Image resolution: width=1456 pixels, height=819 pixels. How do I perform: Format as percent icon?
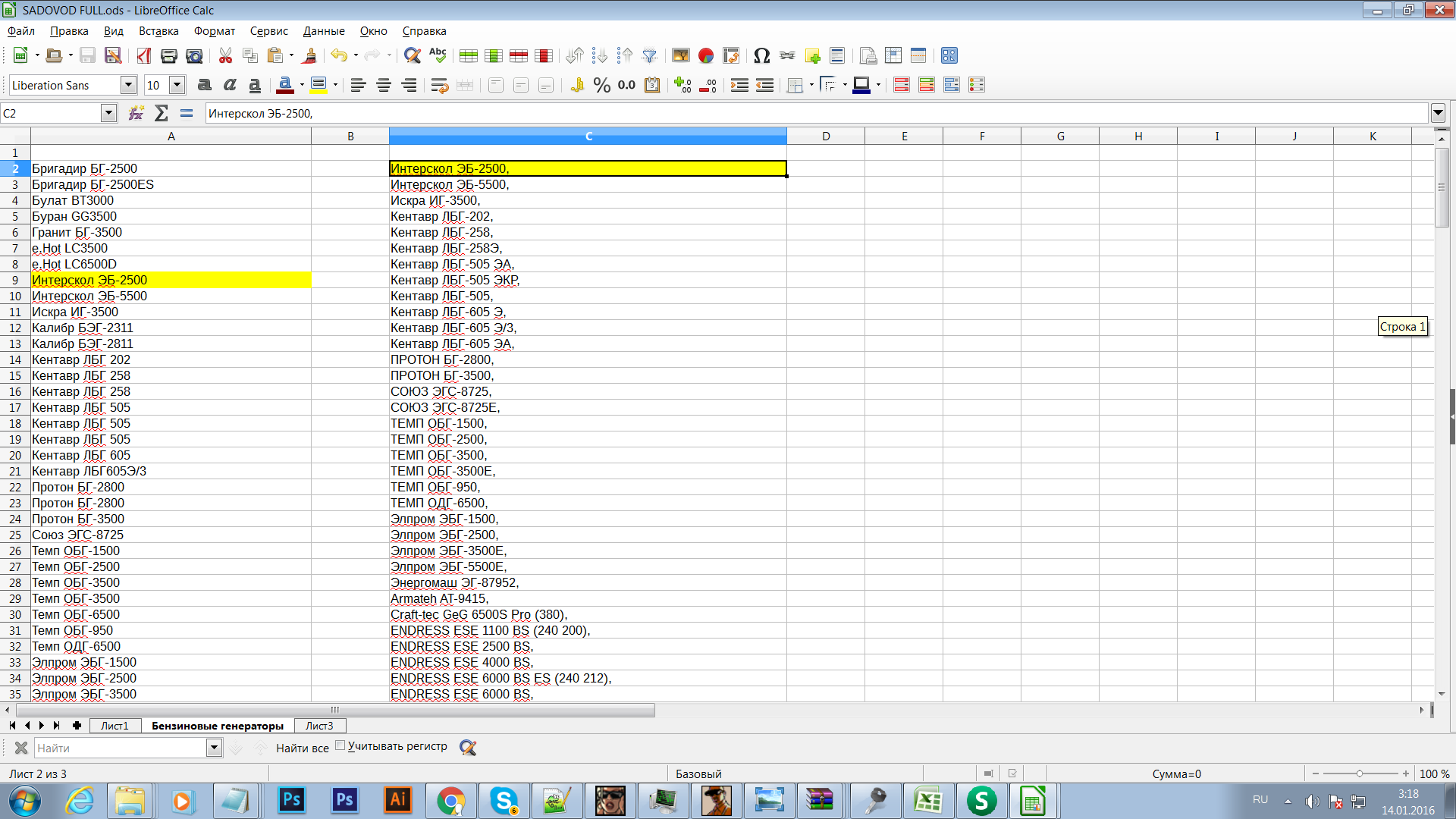[602, 85]
